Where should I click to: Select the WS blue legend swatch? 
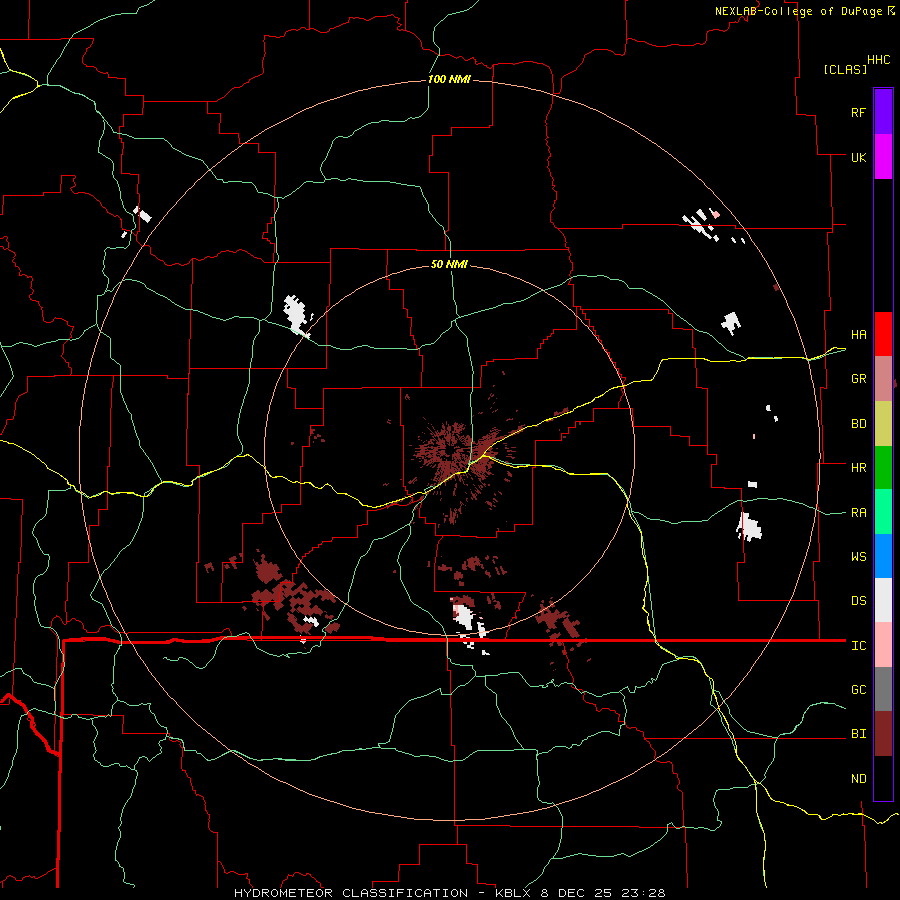pos(883,556)
